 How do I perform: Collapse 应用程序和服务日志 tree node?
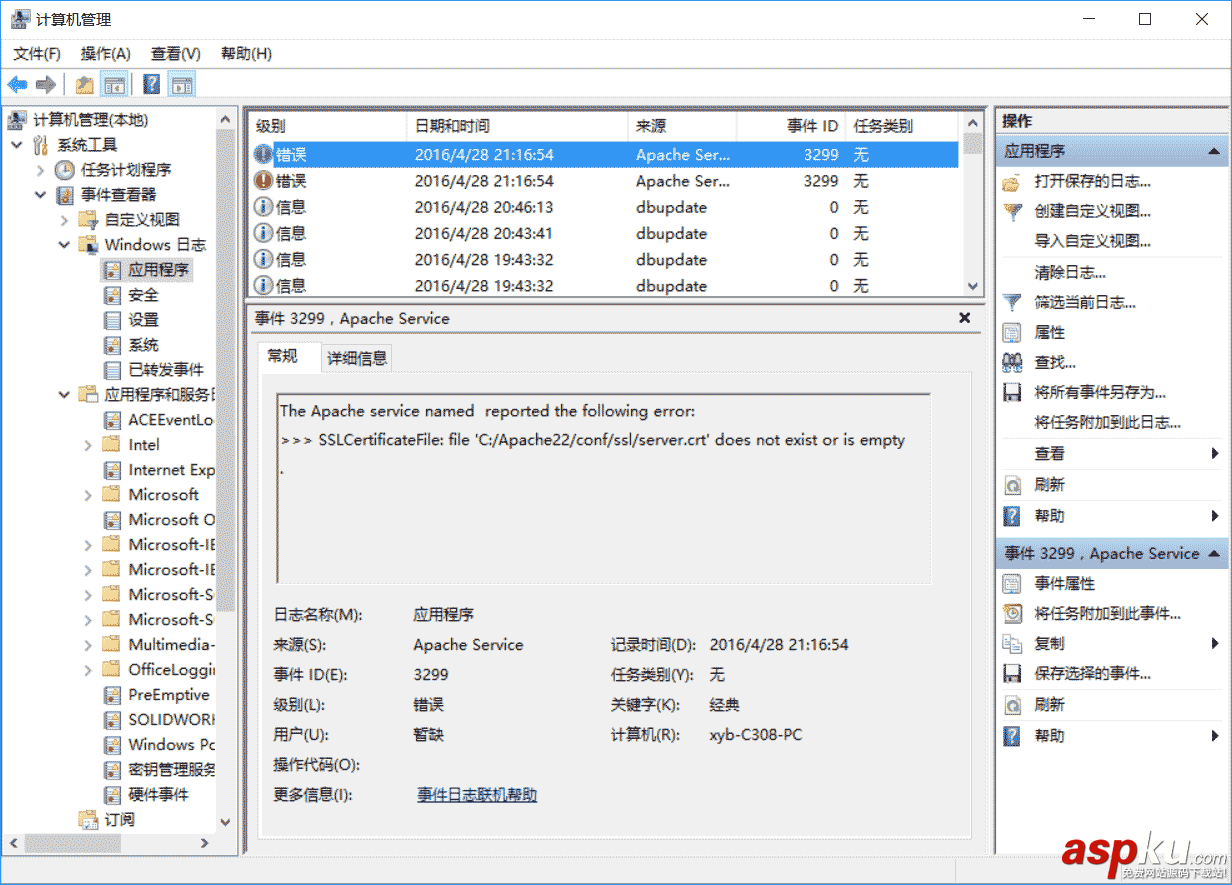coord(65,395)
